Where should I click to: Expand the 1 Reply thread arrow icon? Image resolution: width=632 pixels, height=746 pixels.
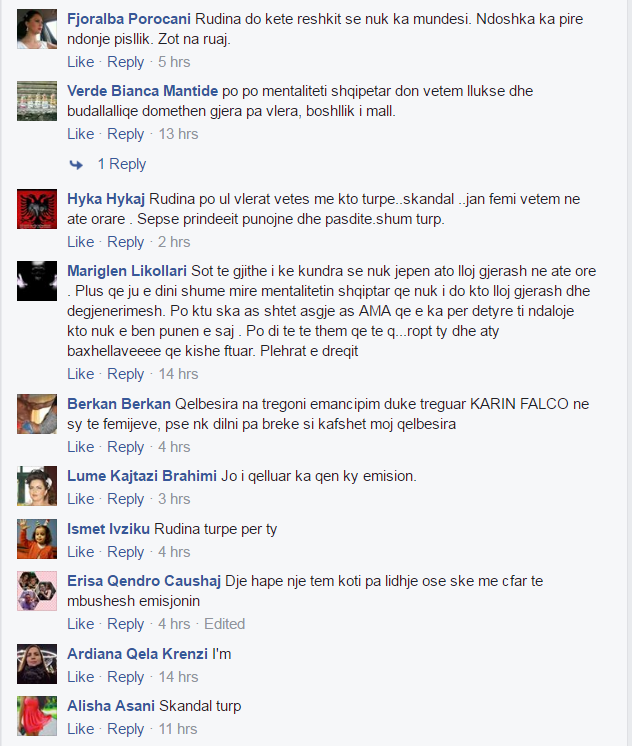[x=76, y=165]
